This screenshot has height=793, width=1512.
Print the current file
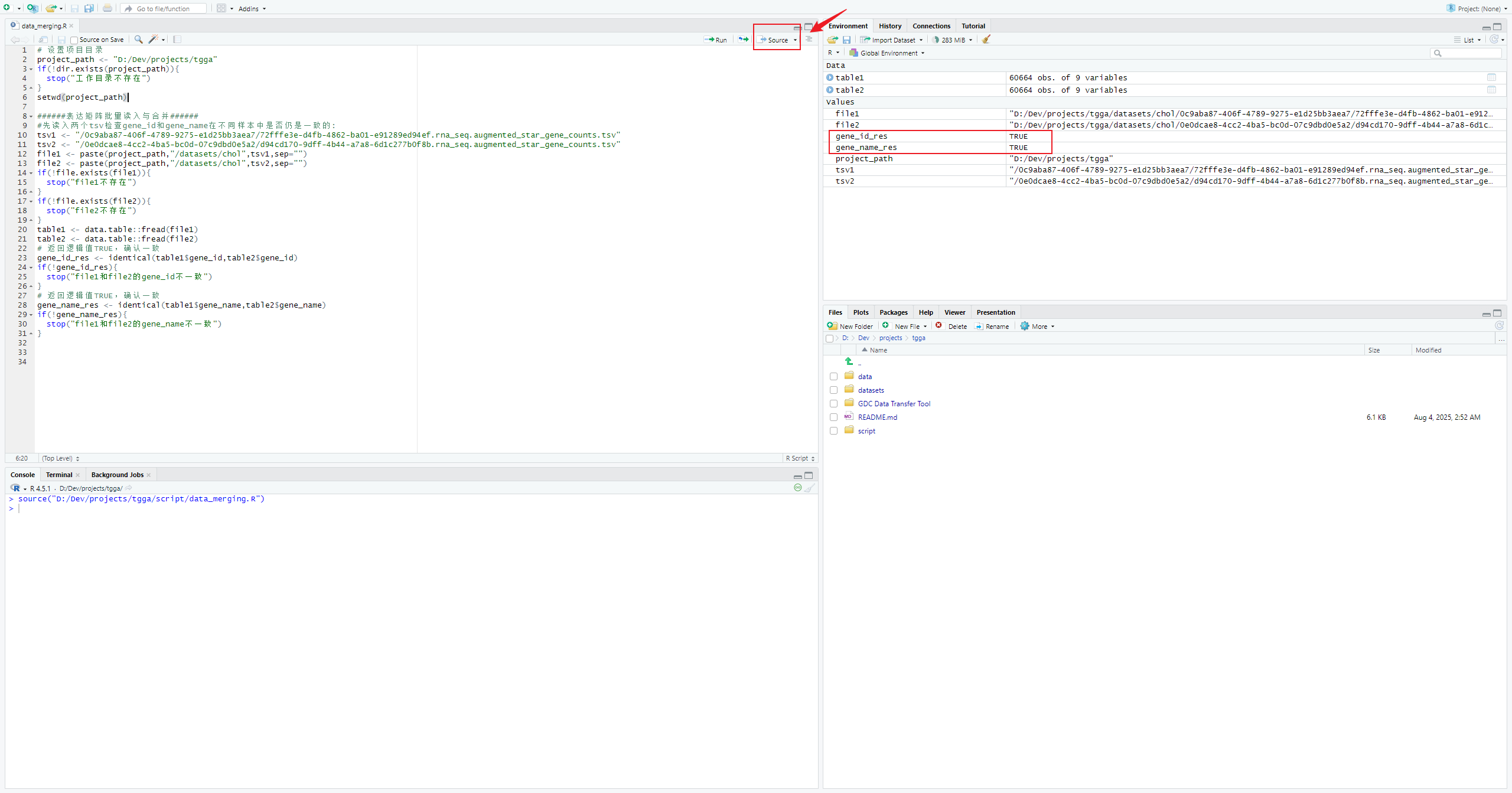coord(107,8)
